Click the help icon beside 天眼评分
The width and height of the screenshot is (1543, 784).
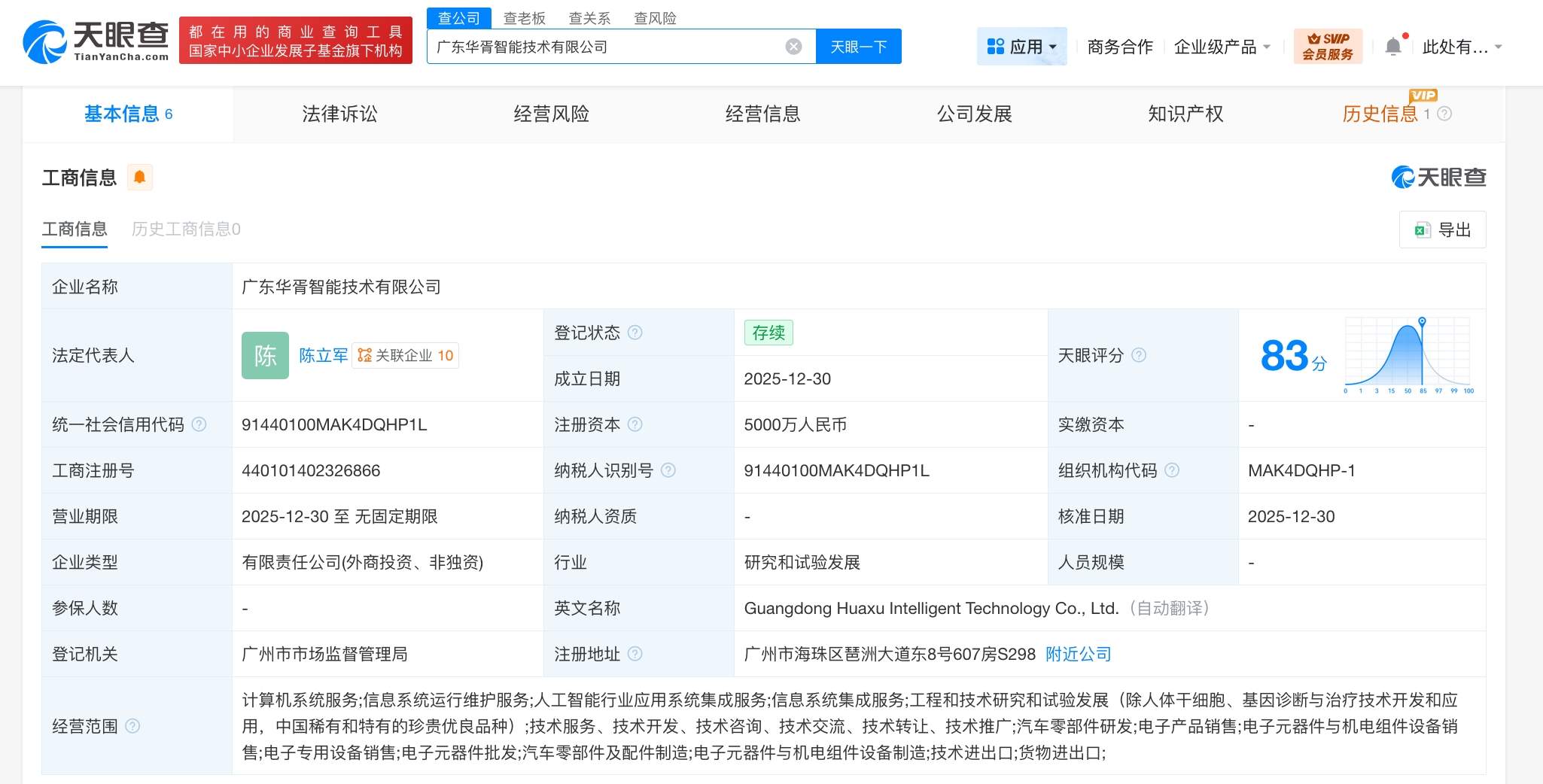tap(1139, 356)
